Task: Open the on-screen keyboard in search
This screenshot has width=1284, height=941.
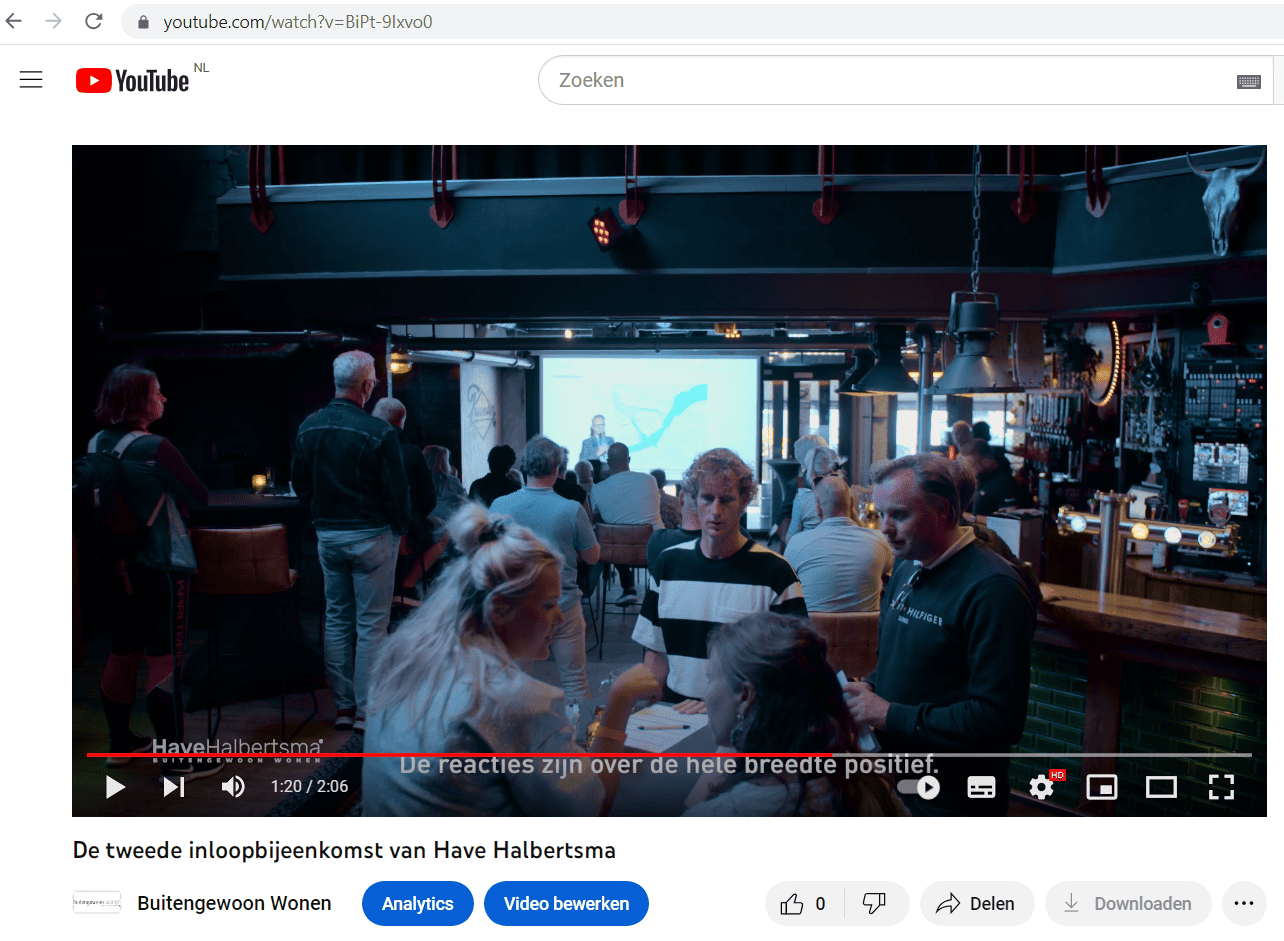Action: (x=1248, y=81)
